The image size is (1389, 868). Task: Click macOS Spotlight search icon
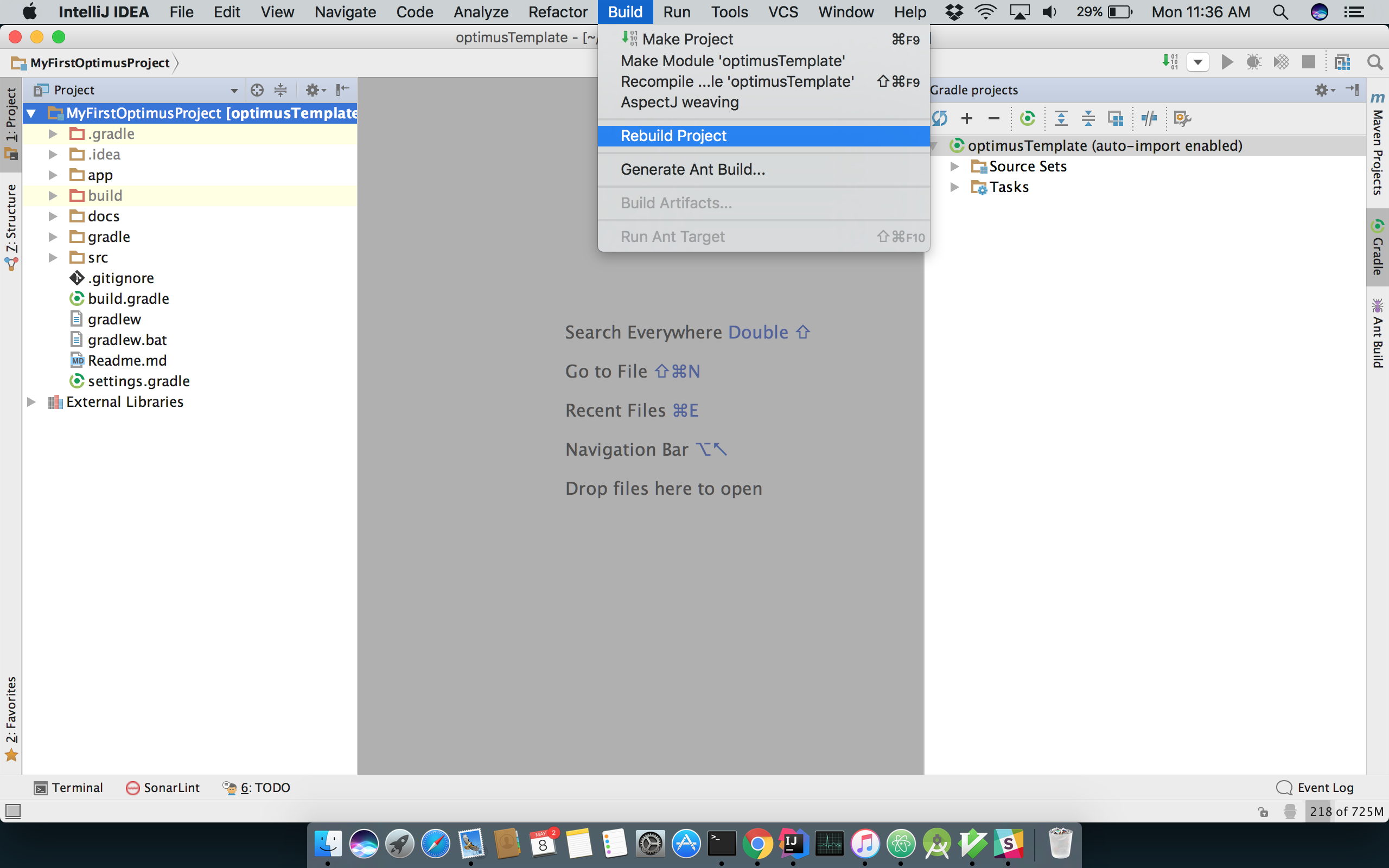(1280, 12)
